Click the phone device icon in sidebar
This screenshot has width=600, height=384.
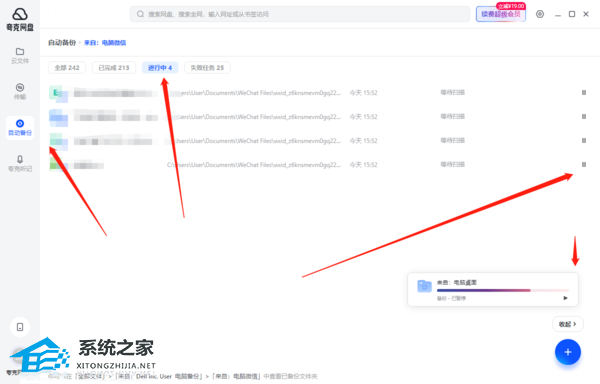[20, 327]
